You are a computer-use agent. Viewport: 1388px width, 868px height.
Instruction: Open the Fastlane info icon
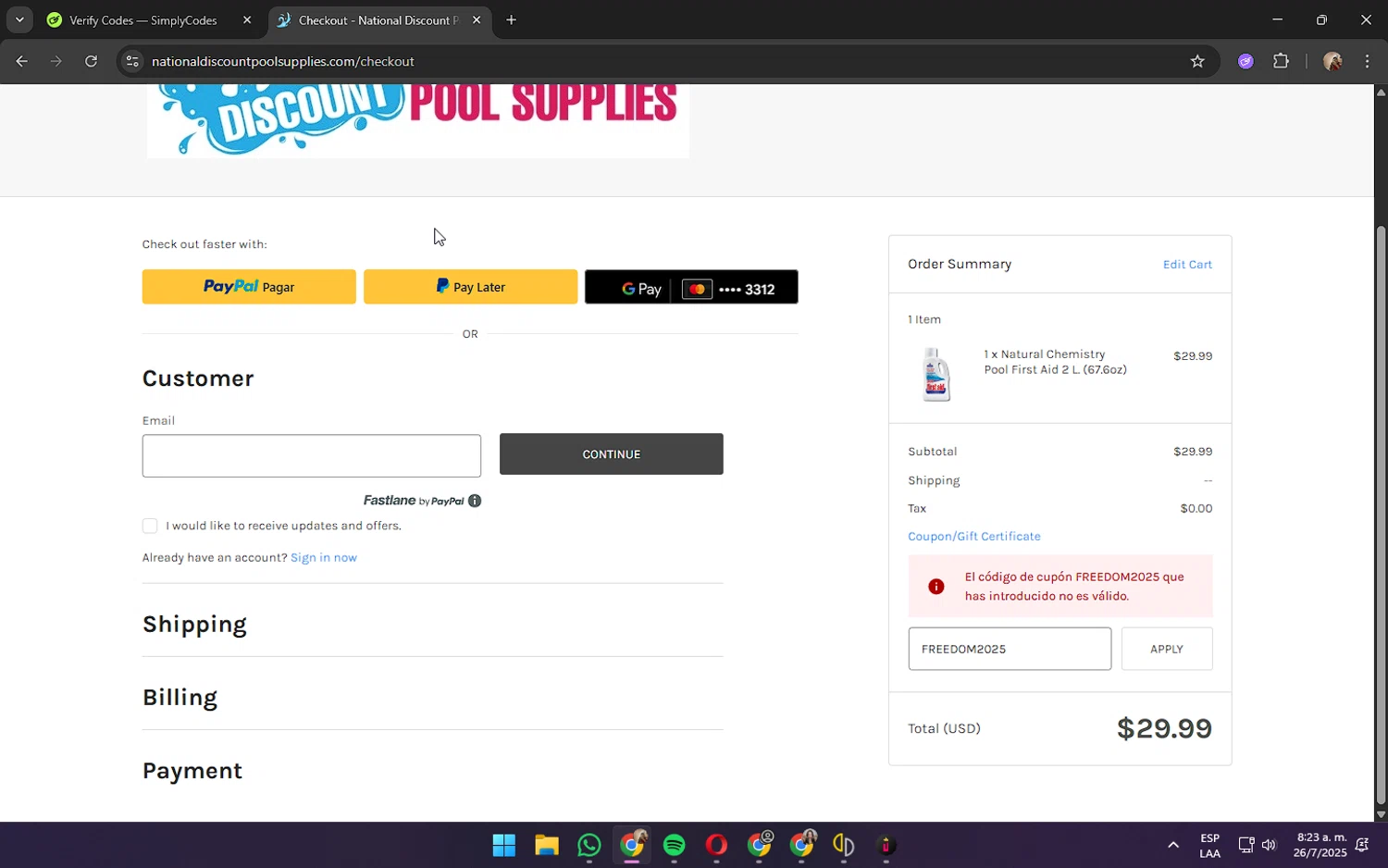(x=475, y=501)
